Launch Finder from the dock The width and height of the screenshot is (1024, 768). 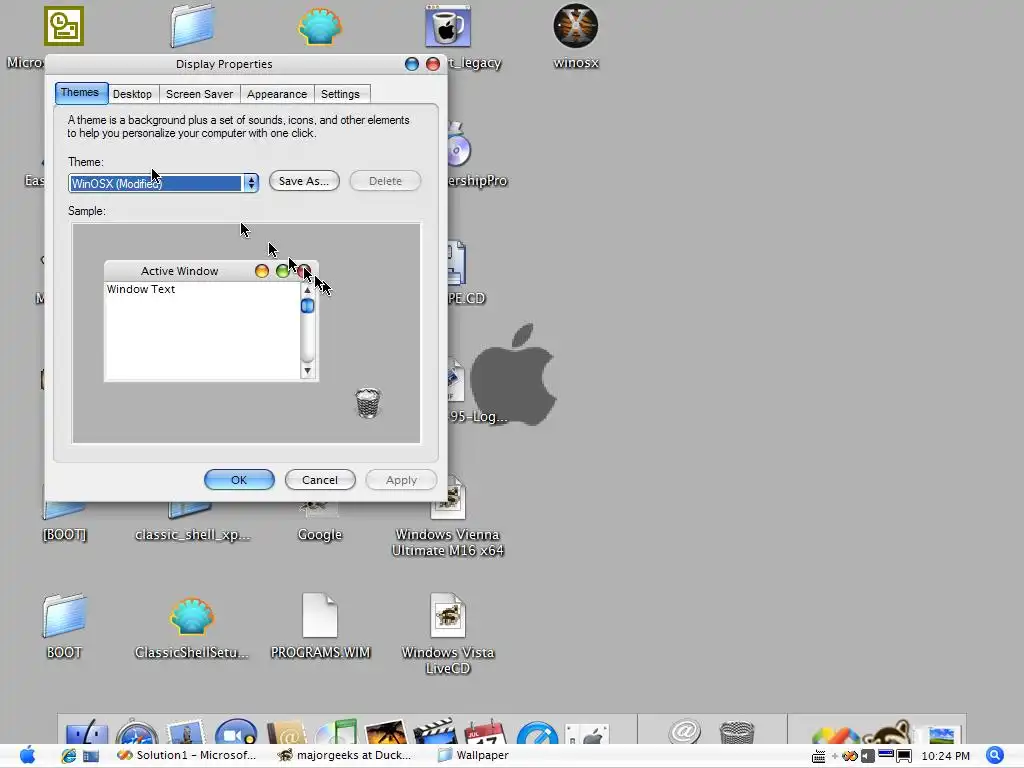86,731
